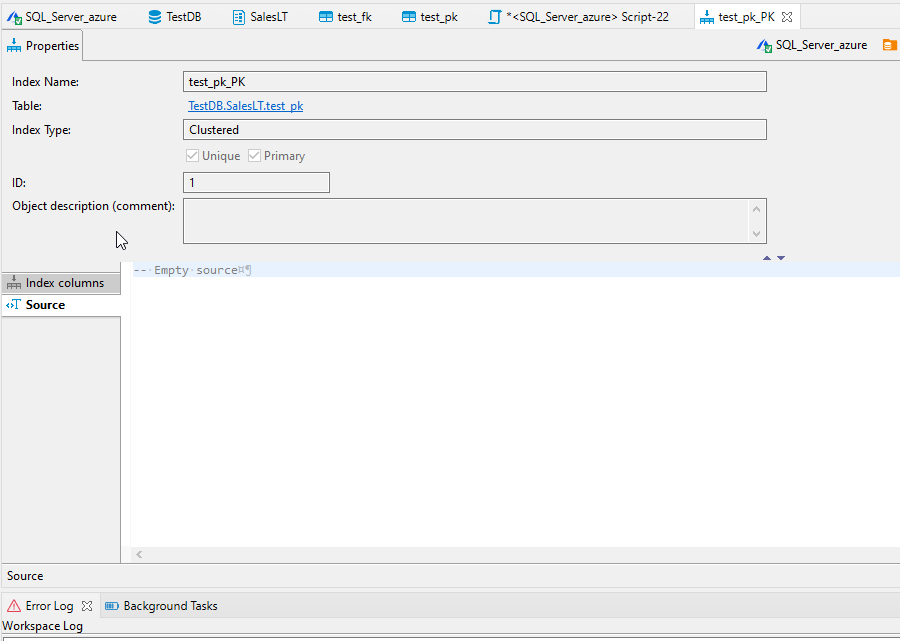Expand the source editor with the down arrow
The image size is (900, 641).
(x=780, y=257)
